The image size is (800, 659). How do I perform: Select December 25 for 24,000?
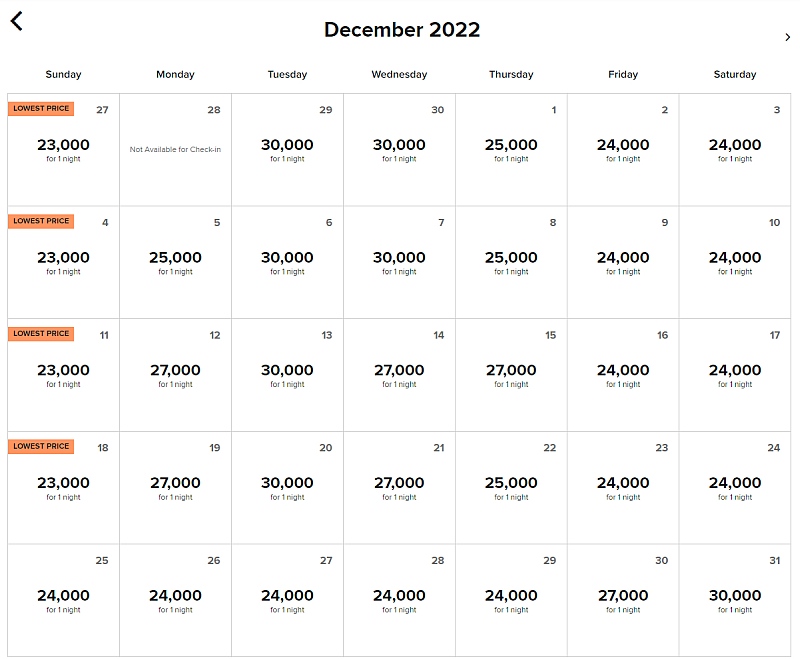63,600
